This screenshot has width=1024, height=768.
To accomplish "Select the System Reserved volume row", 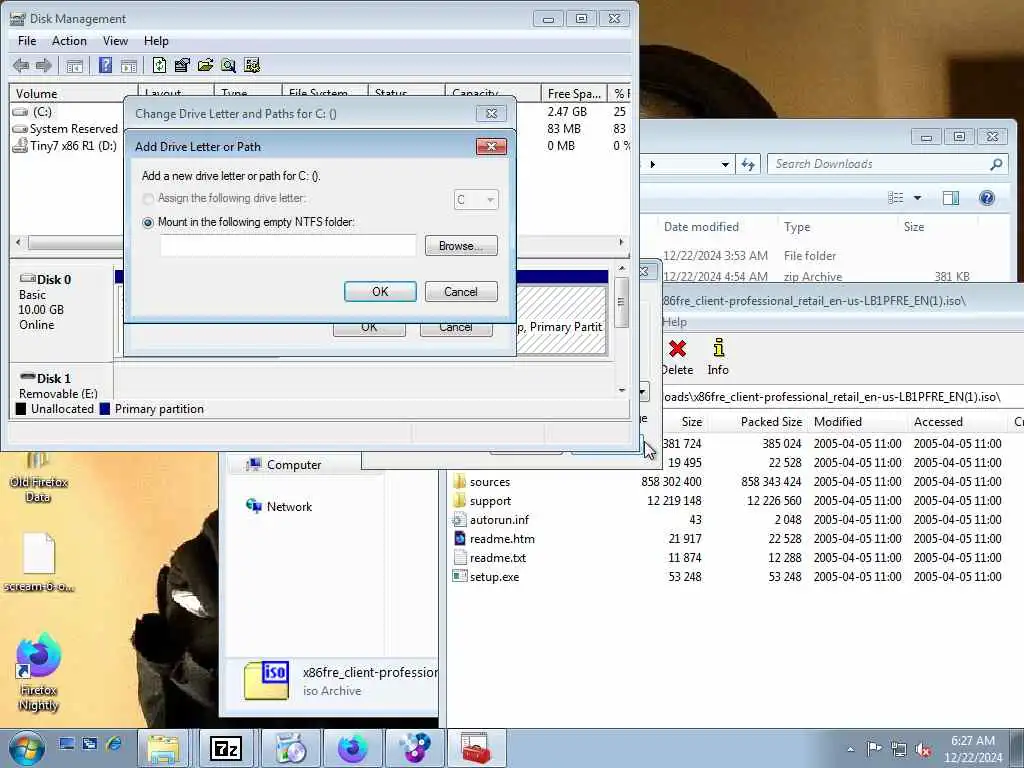I will click(x=65, y=129).
